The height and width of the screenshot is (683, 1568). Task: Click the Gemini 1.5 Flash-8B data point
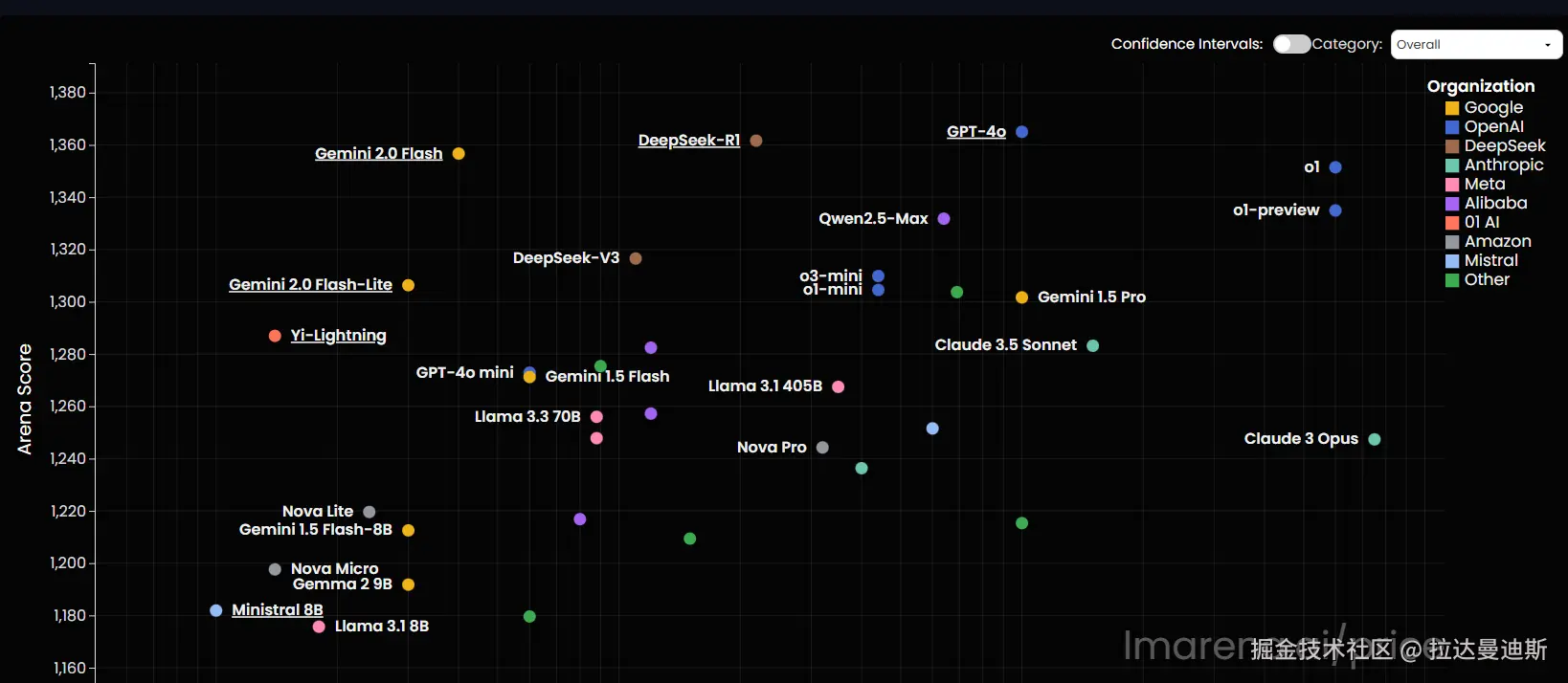tap(409, 530)
